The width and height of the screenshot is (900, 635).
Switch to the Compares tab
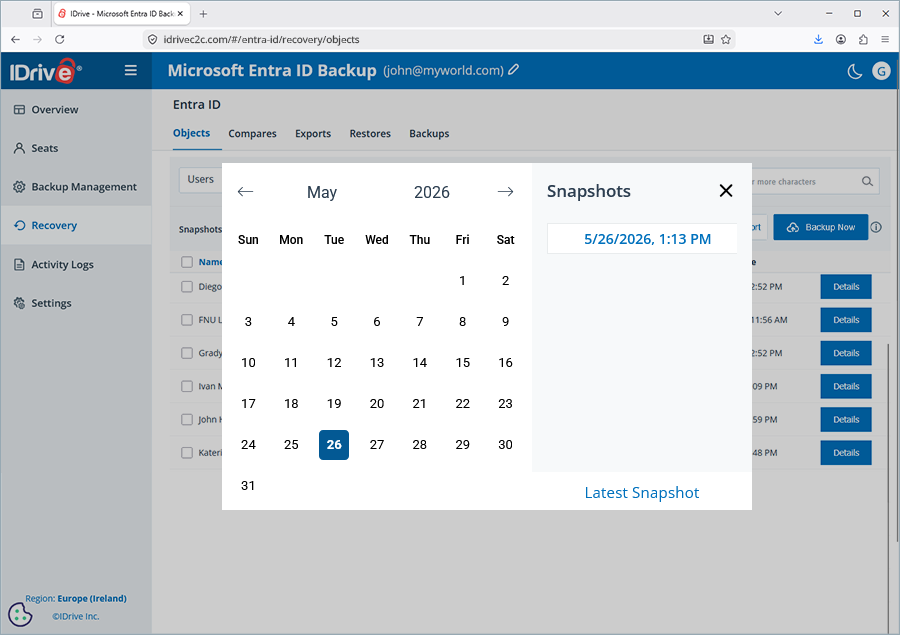[253, 133]
